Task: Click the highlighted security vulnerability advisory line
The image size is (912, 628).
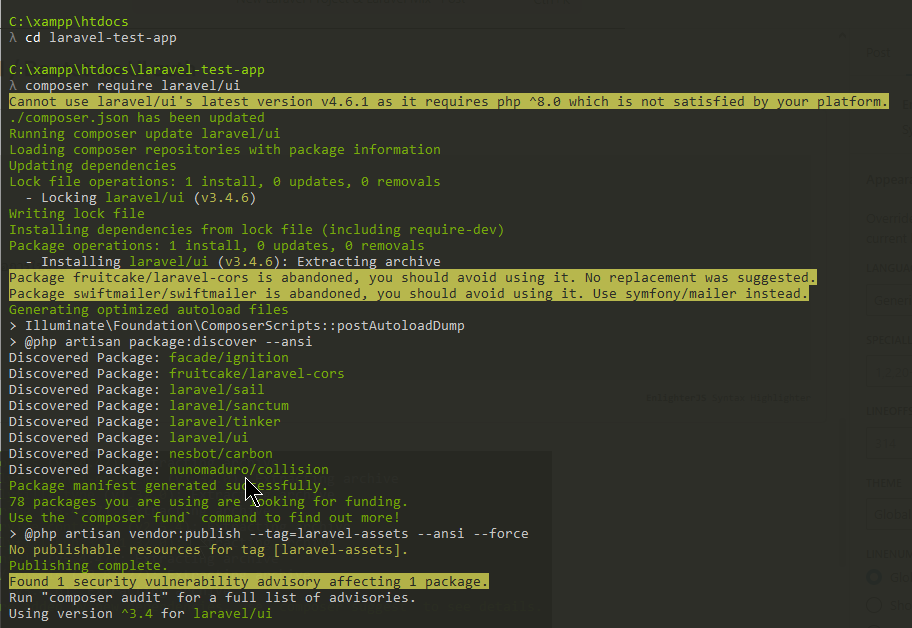Action: point(249,582)
